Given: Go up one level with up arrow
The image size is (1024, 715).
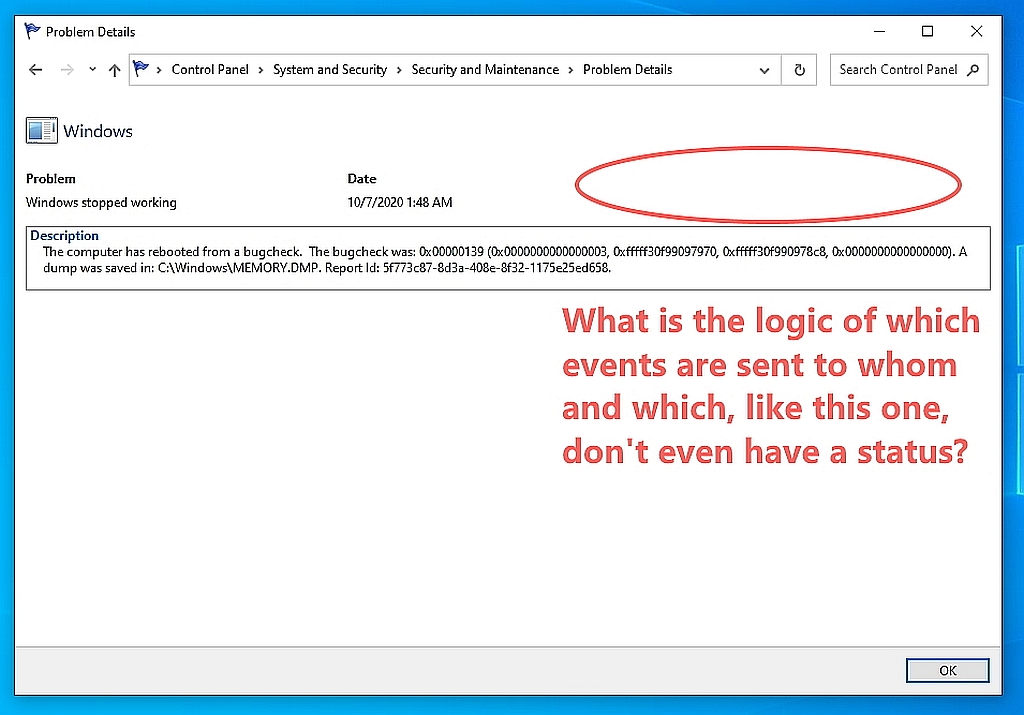Looking at the screenshot, I should click(x=114, y=70).
